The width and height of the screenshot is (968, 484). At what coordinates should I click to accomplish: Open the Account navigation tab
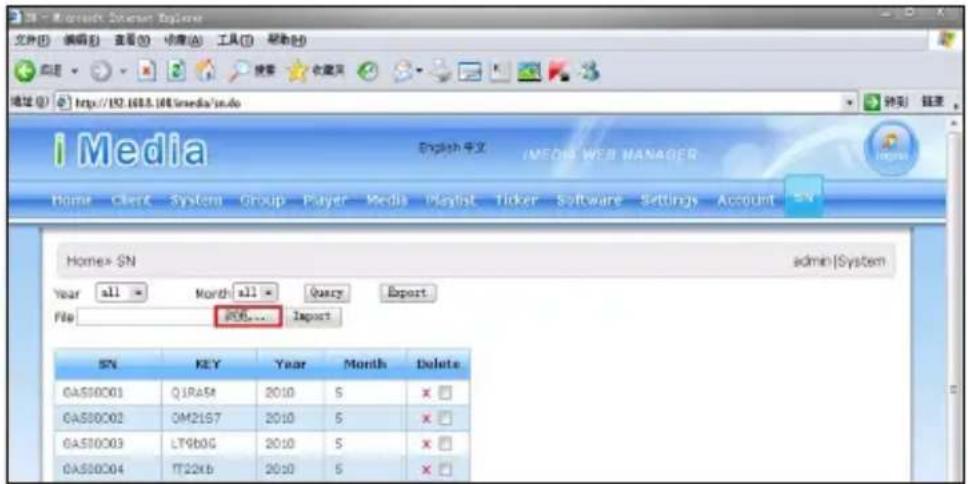[x=746, y=200]
